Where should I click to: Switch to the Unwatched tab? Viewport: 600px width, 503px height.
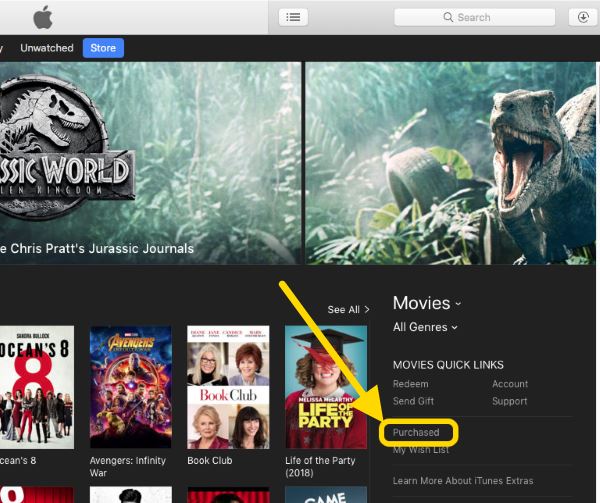[47, 48]
